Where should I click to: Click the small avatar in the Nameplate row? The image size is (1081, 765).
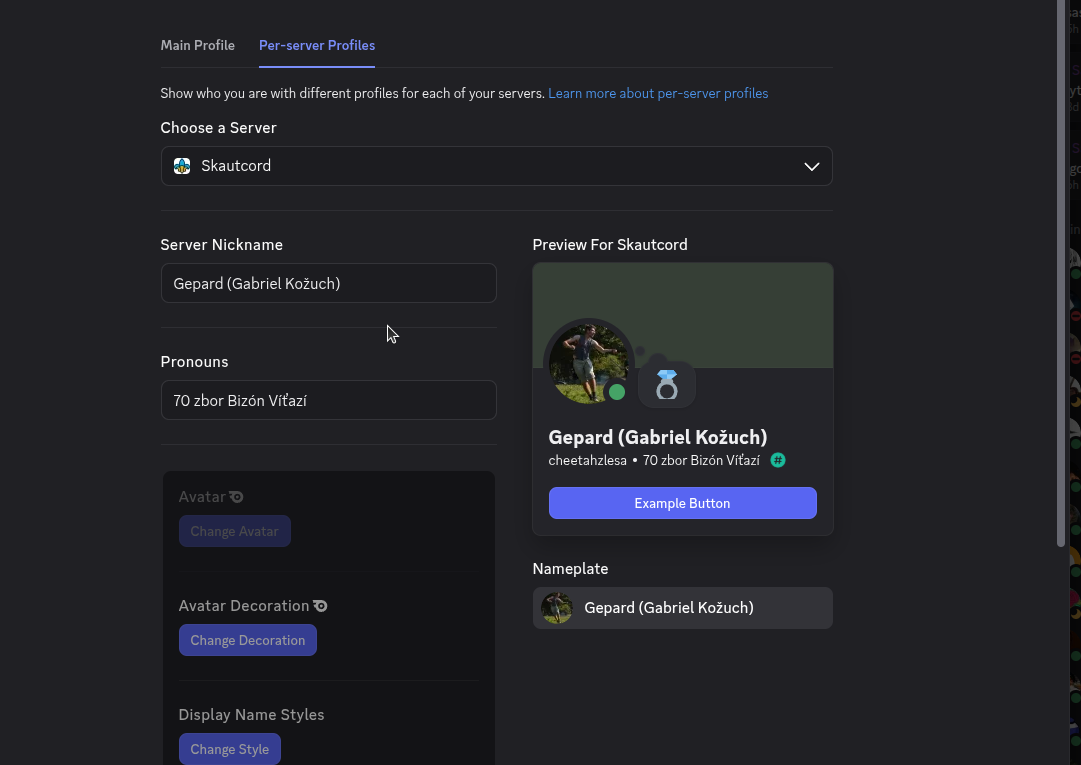click(x=556, y=608)
